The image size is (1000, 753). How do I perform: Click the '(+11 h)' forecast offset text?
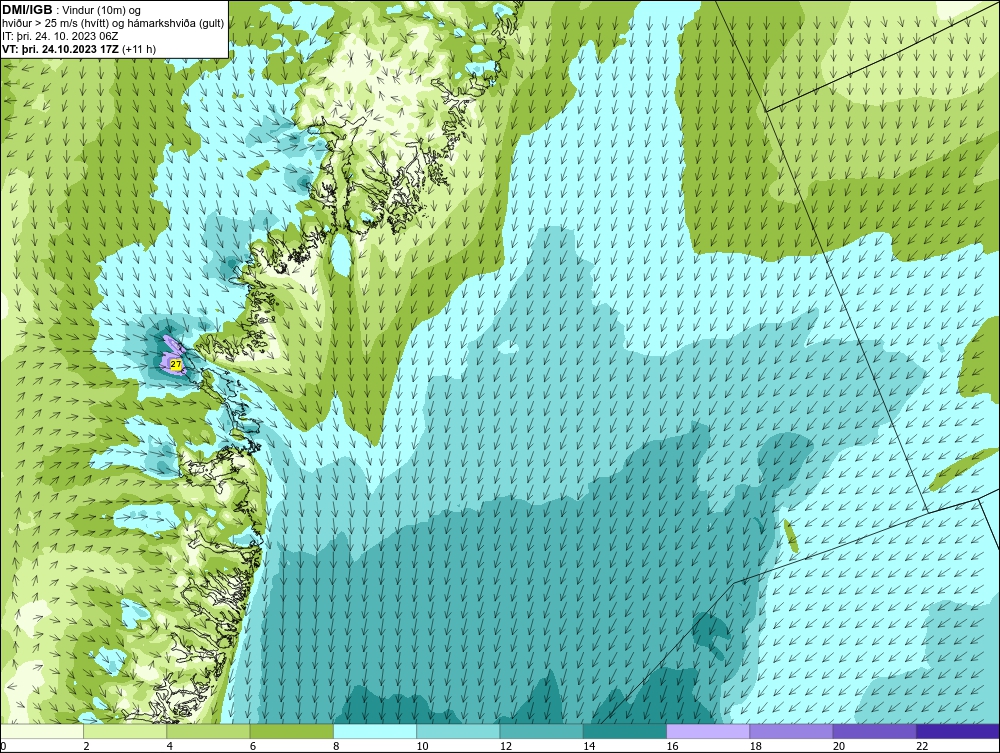[139, 48]
